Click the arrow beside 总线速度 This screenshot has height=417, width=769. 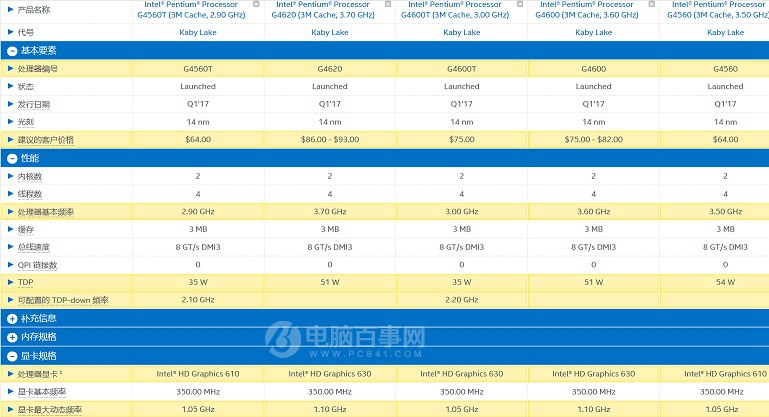pos(10,247)
